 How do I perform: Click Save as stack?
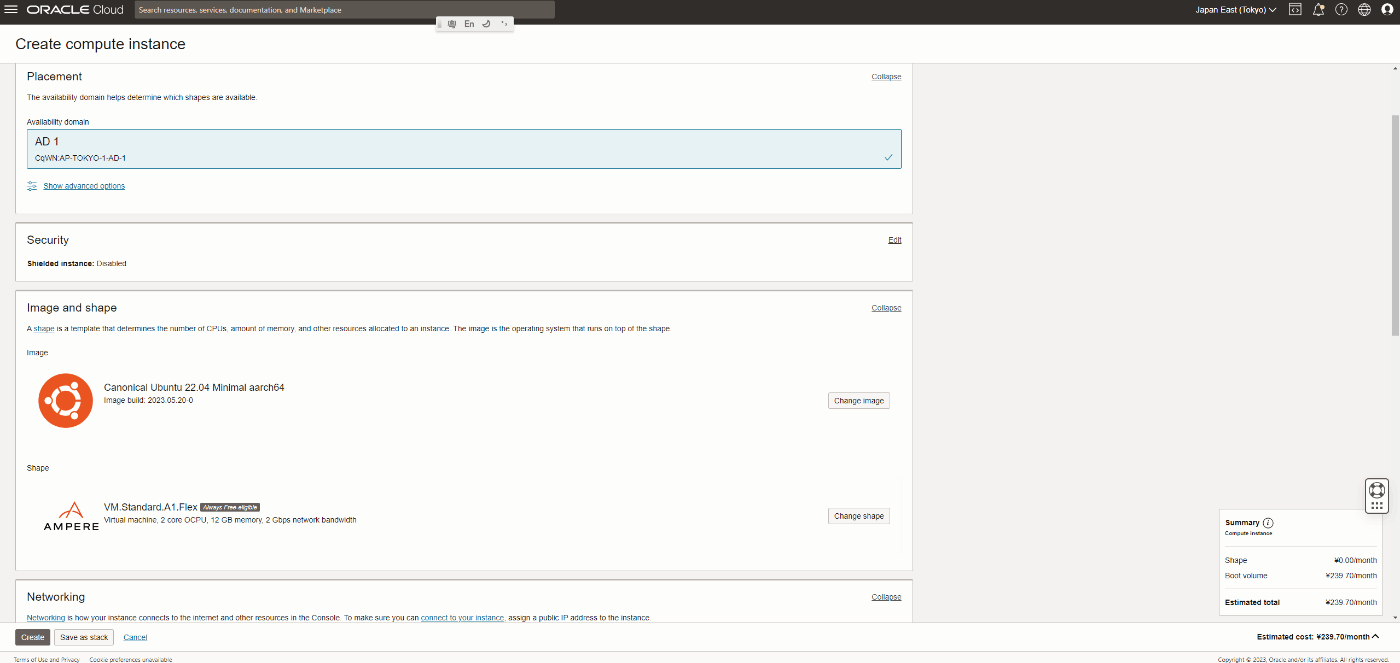click(x=84, y=637)
